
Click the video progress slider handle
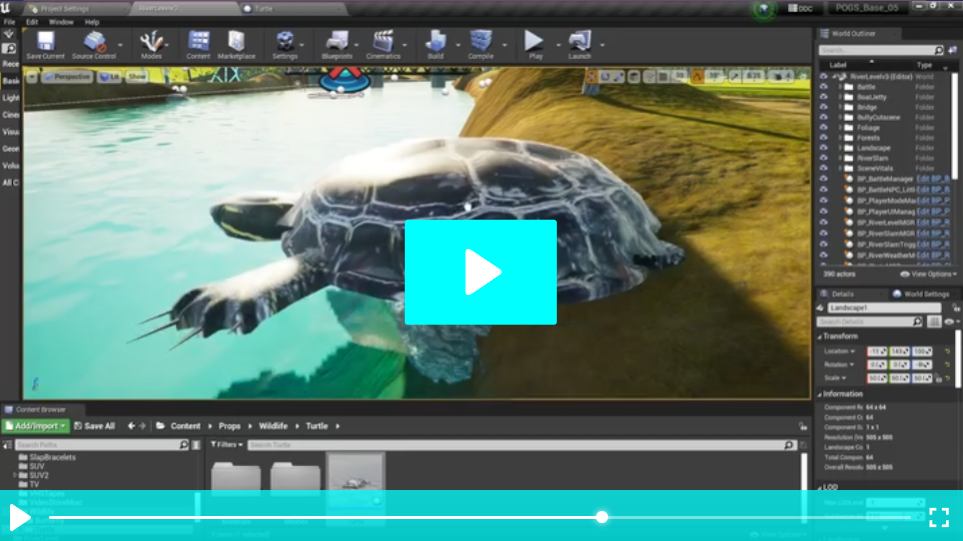coord(602,517)
